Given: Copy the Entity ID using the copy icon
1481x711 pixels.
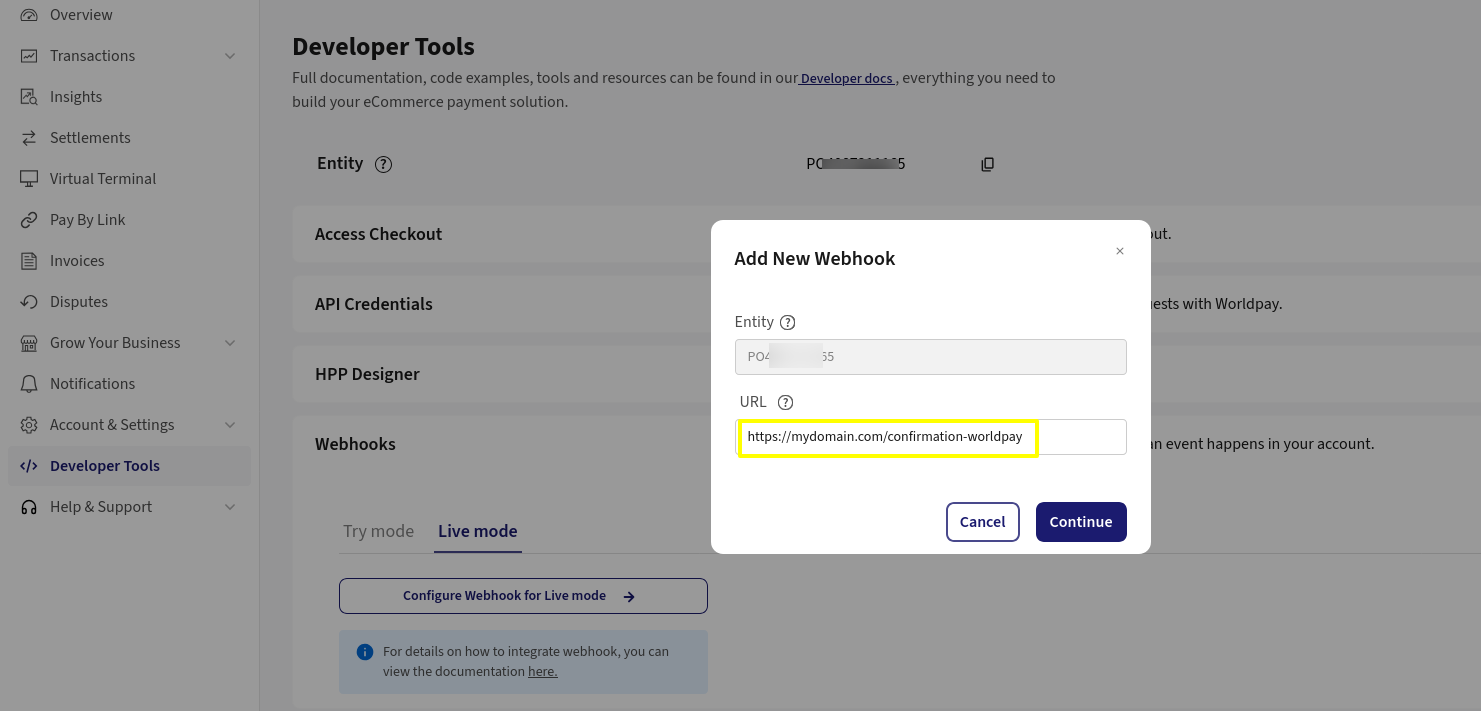Looking at the screenshot, I should click(x=987, y=164).
